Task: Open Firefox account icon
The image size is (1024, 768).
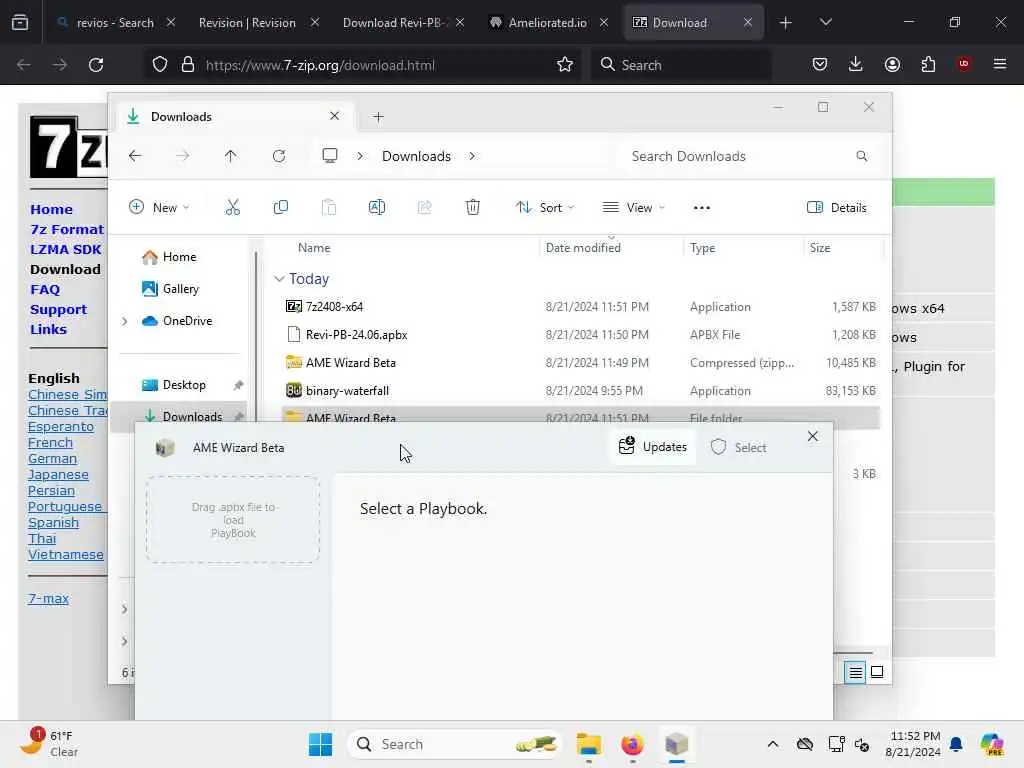Action: [x=892, y=64]
